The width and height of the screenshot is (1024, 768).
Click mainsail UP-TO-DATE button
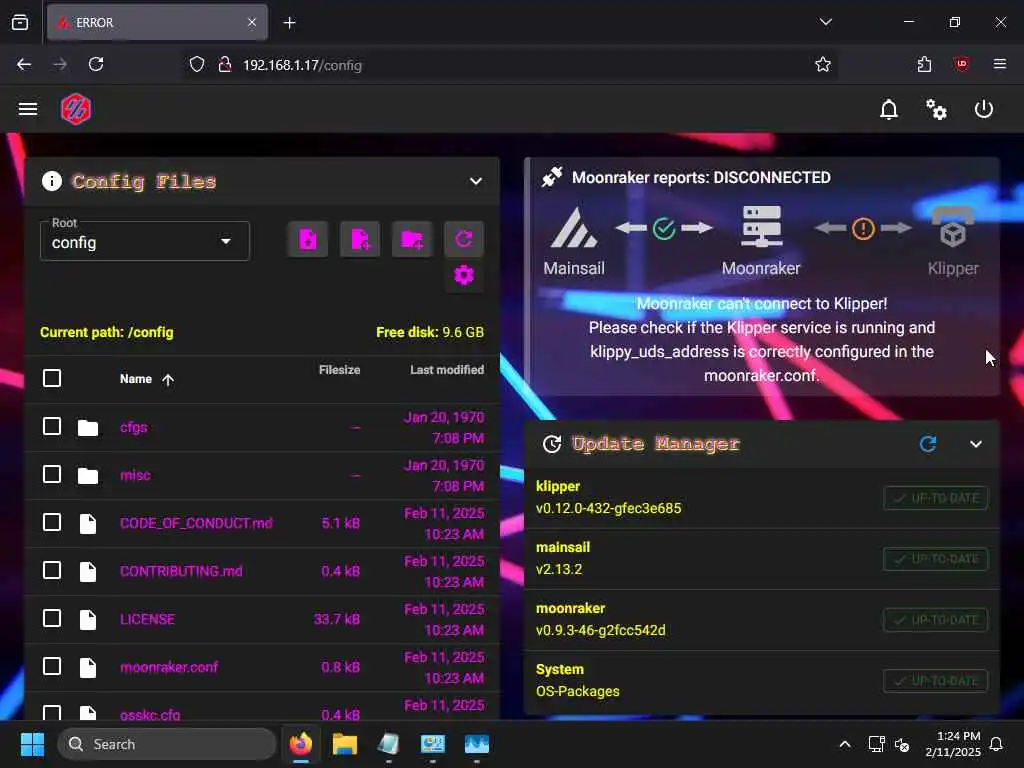pyautogui.click(x=935, y=559)
